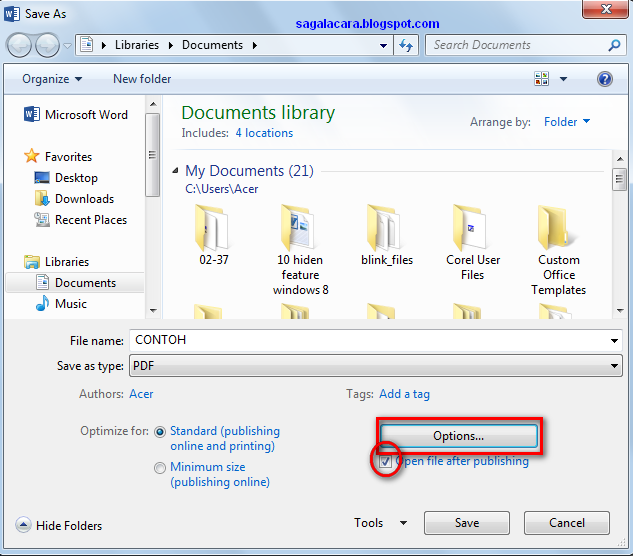Click the library icon in address bar
The image size is (633, 556).
pos(86,44)
